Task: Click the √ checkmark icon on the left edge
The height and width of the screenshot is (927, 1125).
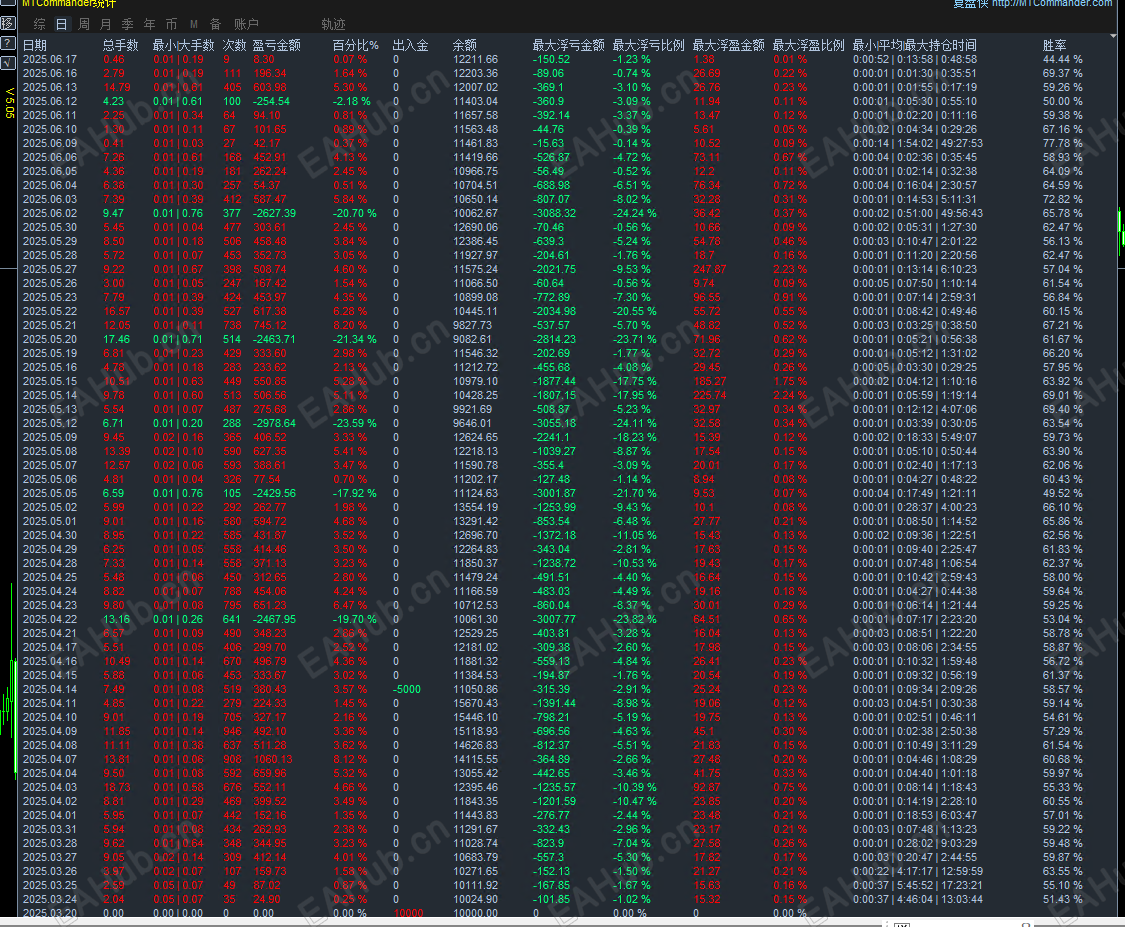Action: pyautogui.click(x=8, y=62)
